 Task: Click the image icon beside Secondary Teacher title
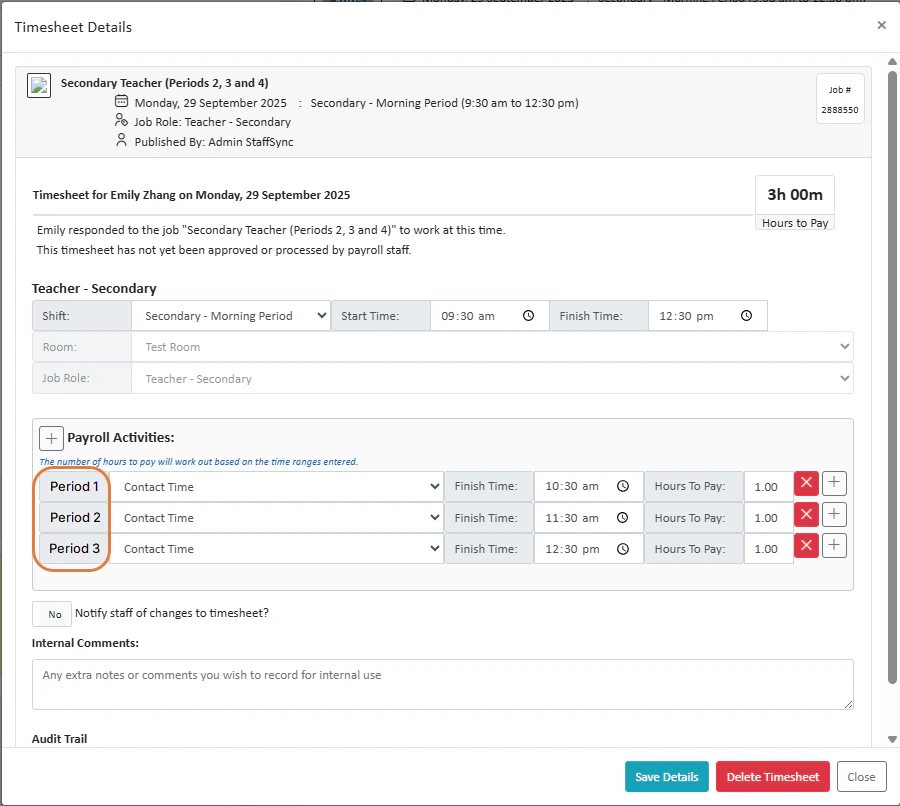[x=38, y=85]
